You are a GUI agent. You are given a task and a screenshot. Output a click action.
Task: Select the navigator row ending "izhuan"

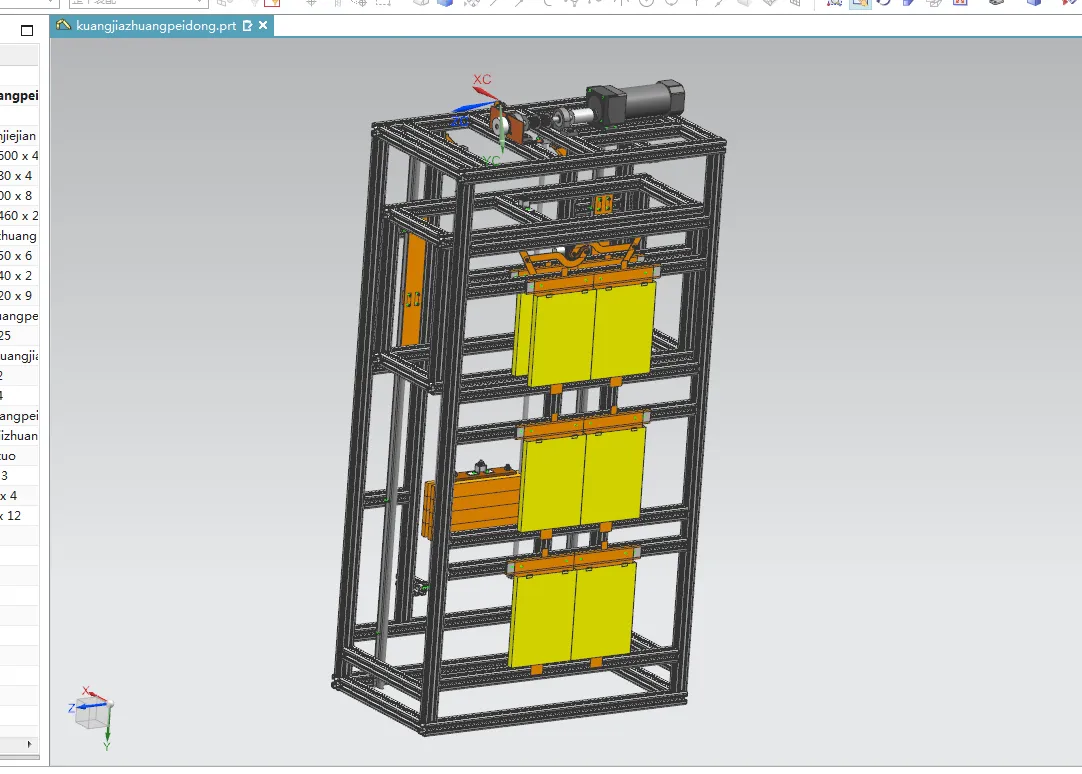[19, 436]
